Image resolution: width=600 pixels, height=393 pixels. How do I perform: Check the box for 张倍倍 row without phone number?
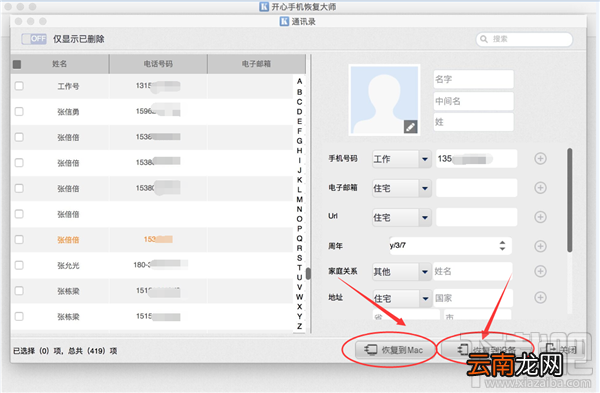point(19,214)
